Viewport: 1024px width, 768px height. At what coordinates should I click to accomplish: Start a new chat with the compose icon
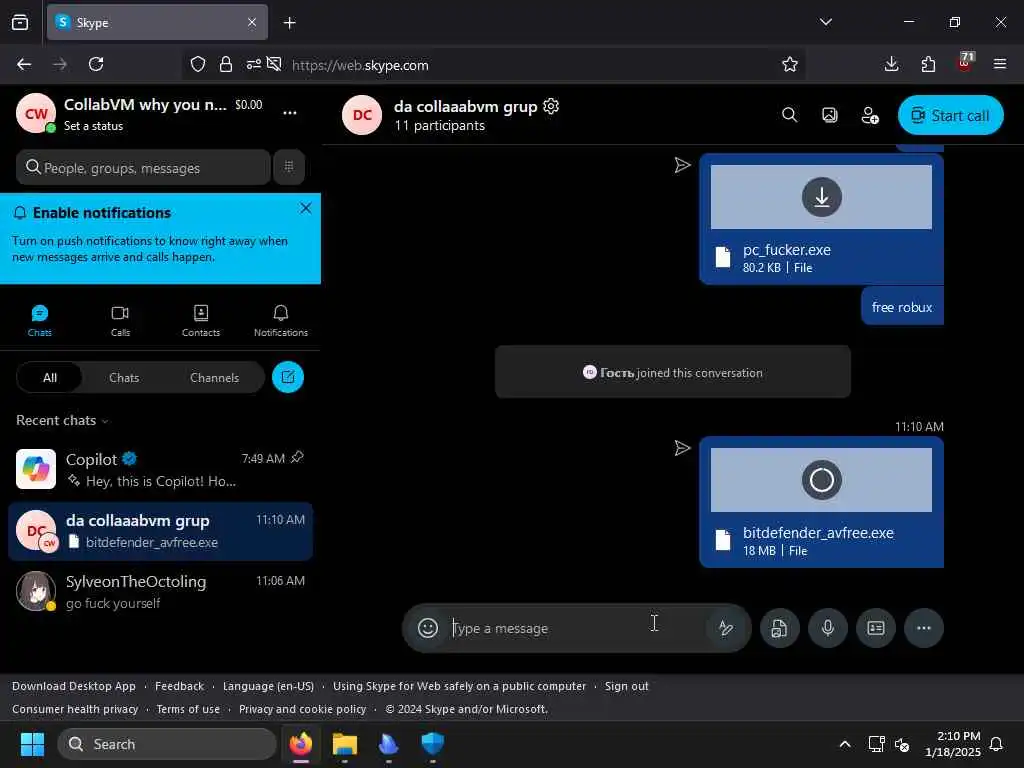288,377
